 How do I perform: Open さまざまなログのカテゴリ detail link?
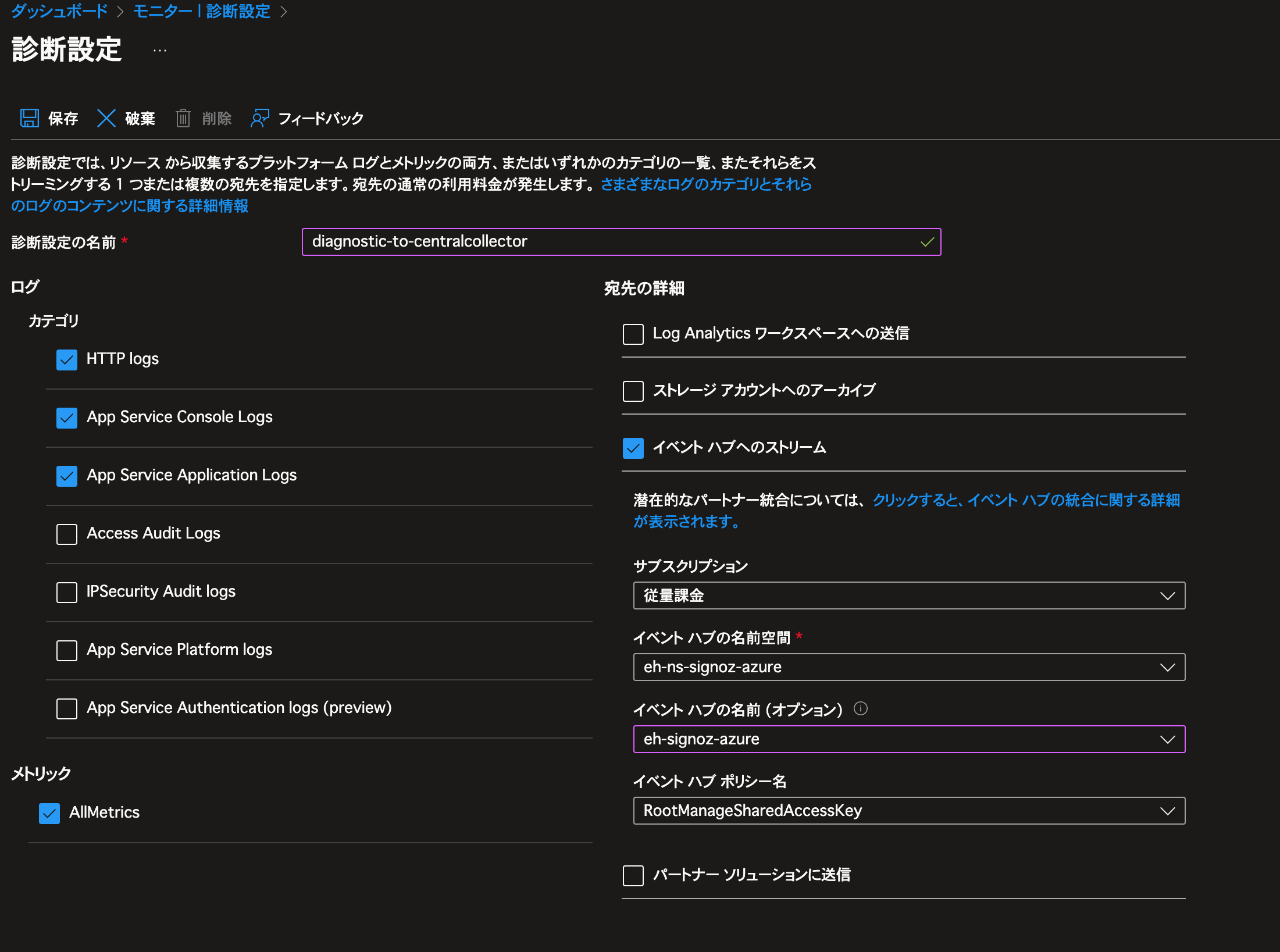[705, 184]
